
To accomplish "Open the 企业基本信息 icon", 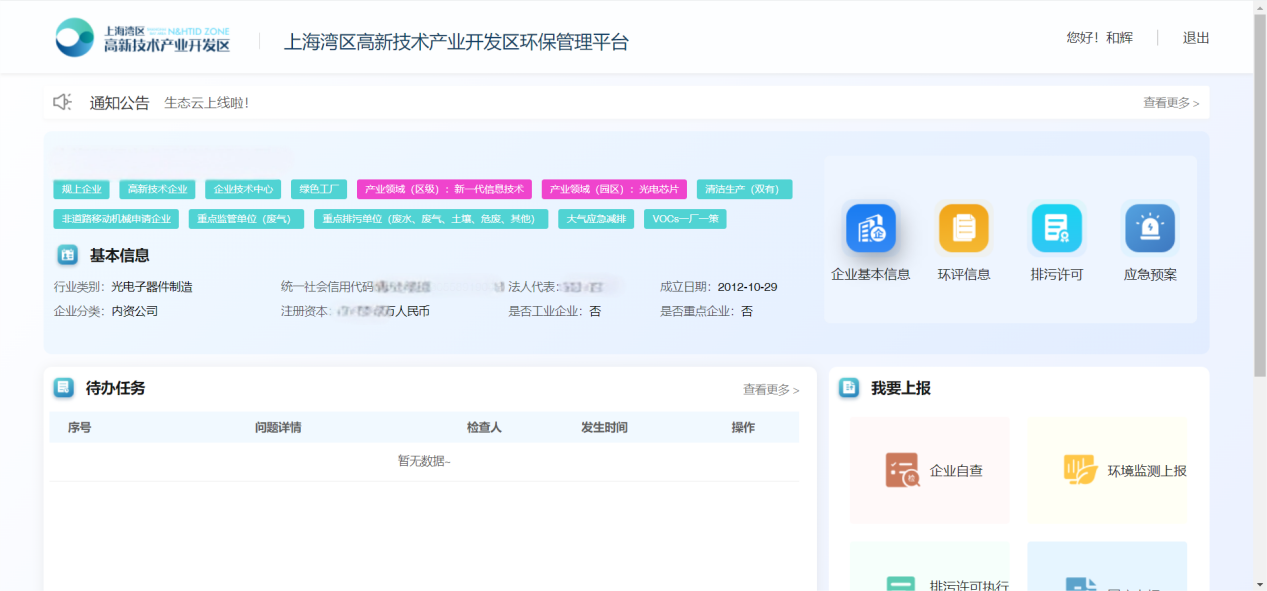I will (x=870, y=229).
